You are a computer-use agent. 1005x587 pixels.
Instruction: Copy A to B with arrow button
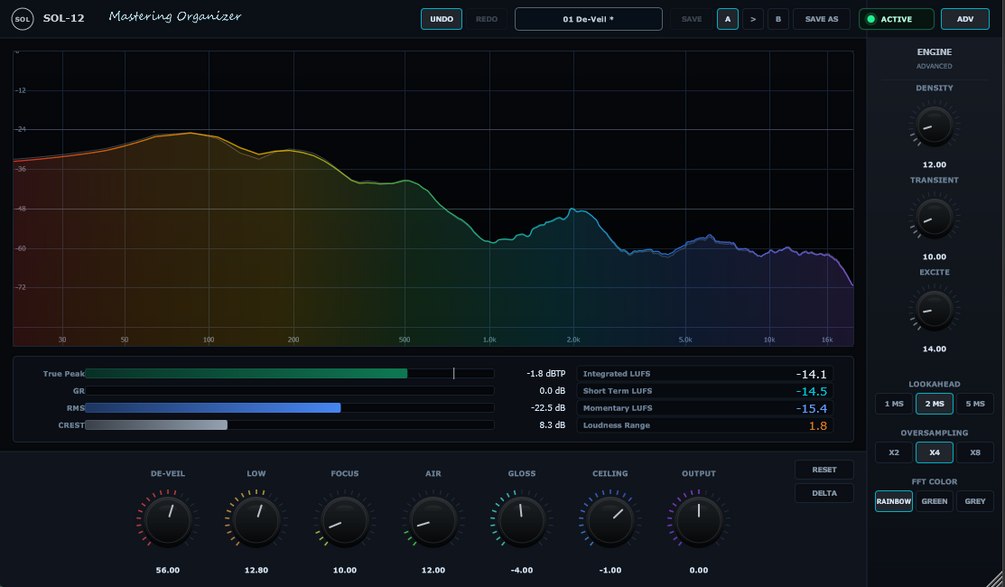(753, 19)
